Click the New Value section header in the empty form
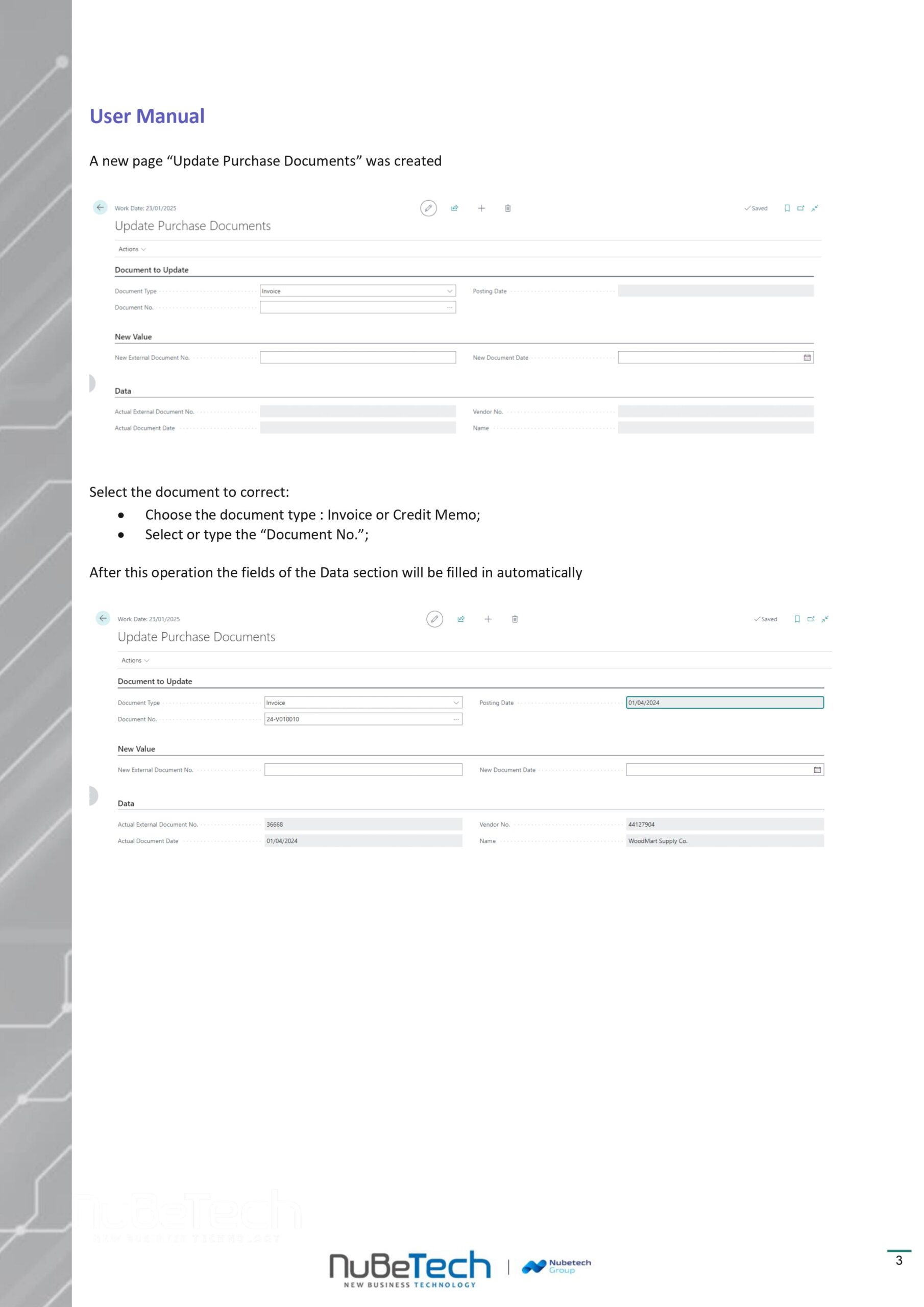 tap(133, 337)
